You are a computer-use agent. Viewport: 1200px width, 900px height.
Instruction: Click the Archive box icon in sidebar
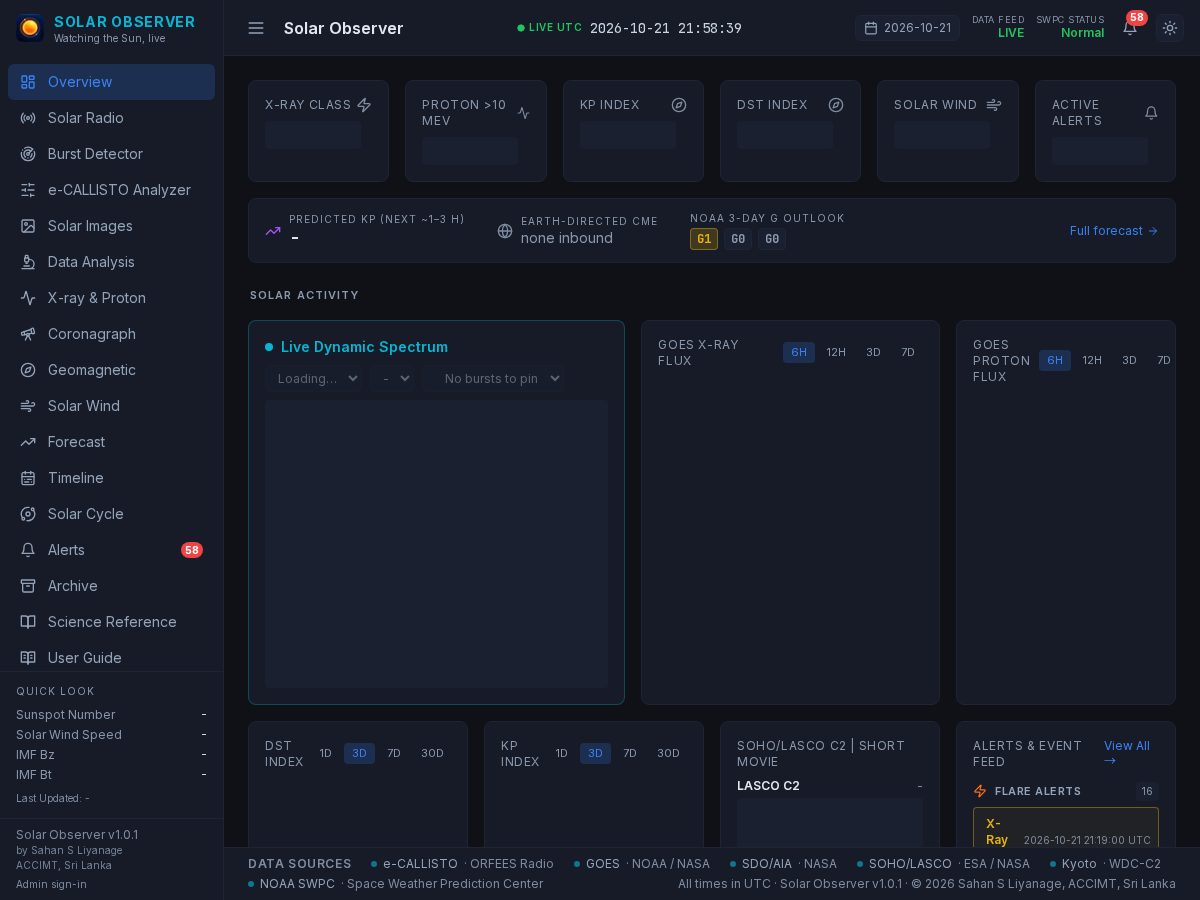coord(28,586)
